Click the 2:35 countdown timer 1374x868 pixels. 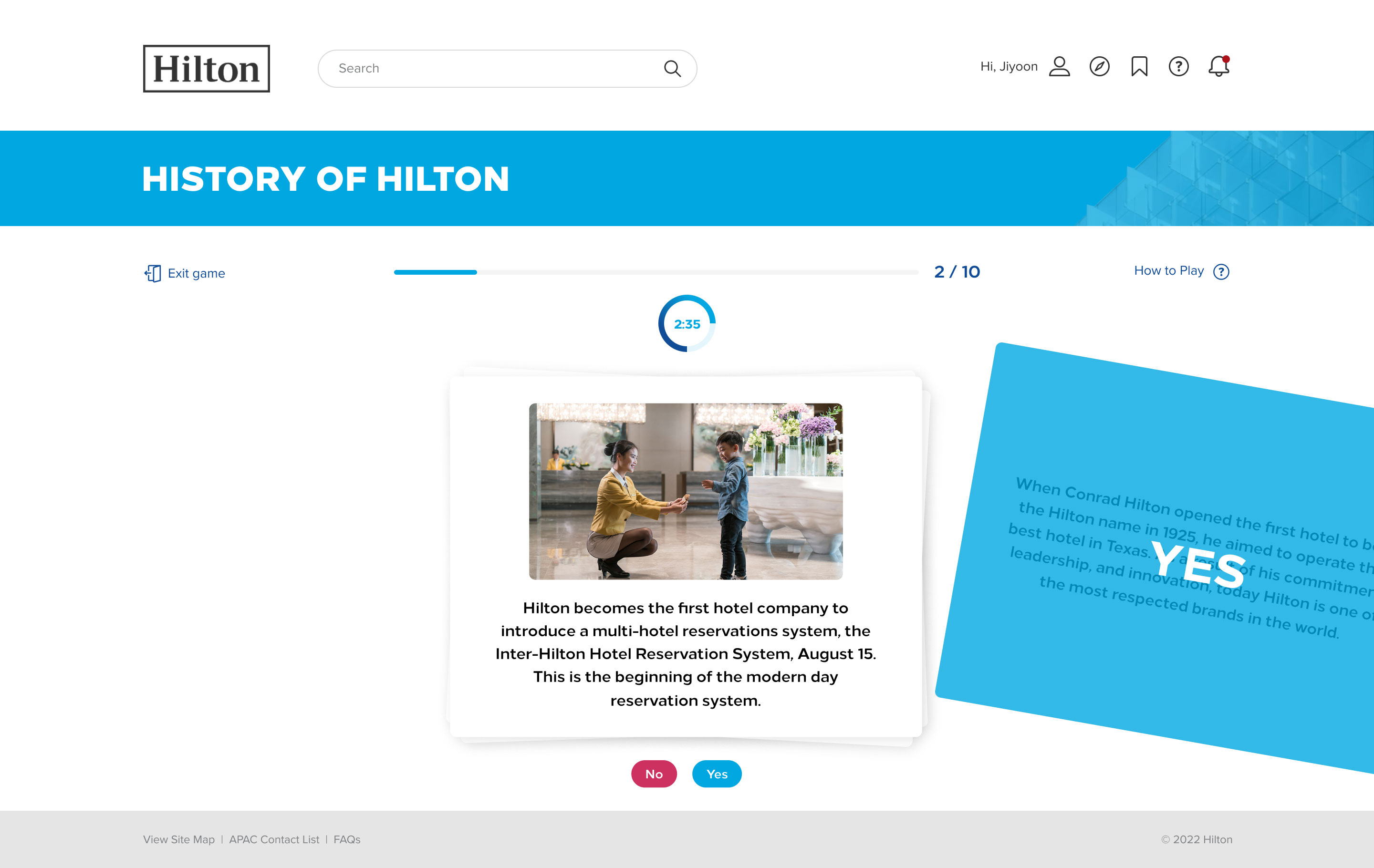pos(687,323)
